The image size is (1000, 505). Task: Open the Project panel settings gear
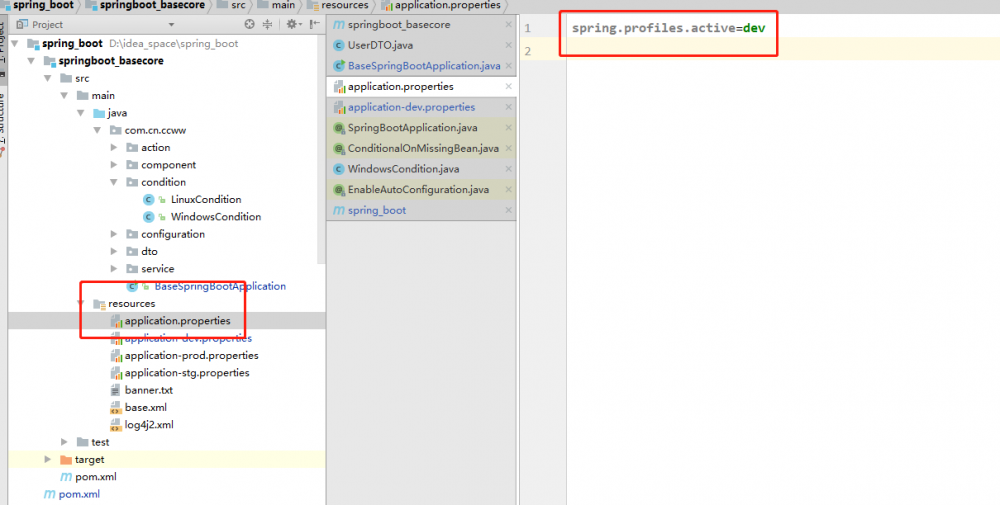click(291, 24)
